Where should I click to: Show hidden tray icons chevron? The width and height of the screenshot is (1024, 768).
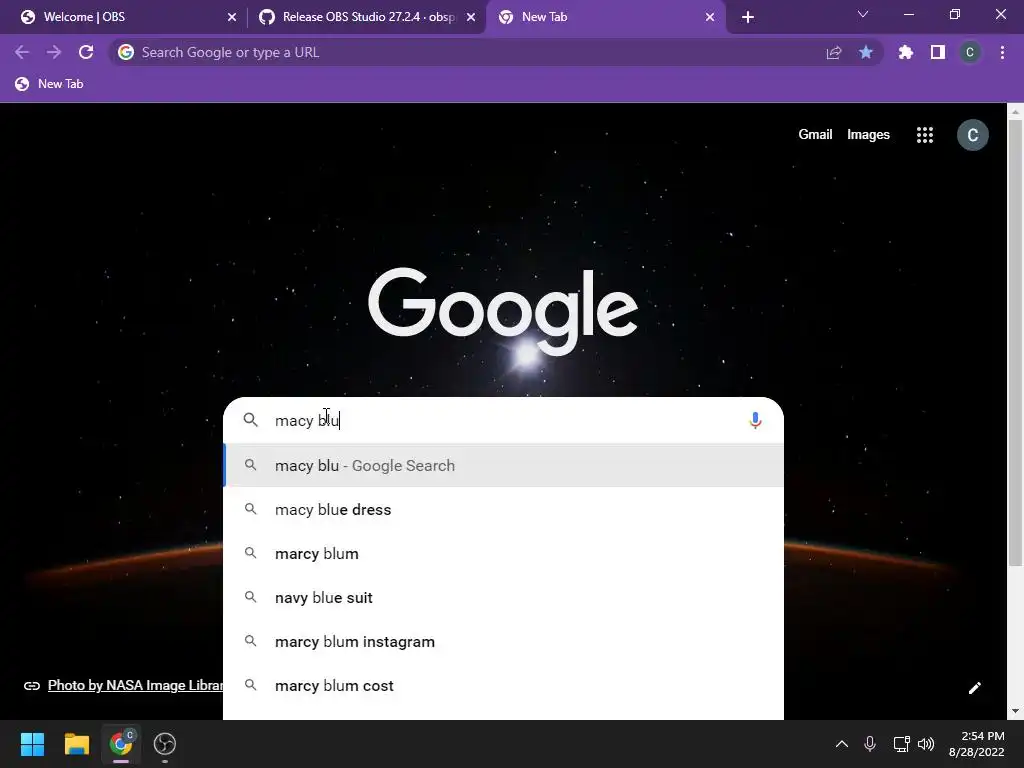point(842,744)
